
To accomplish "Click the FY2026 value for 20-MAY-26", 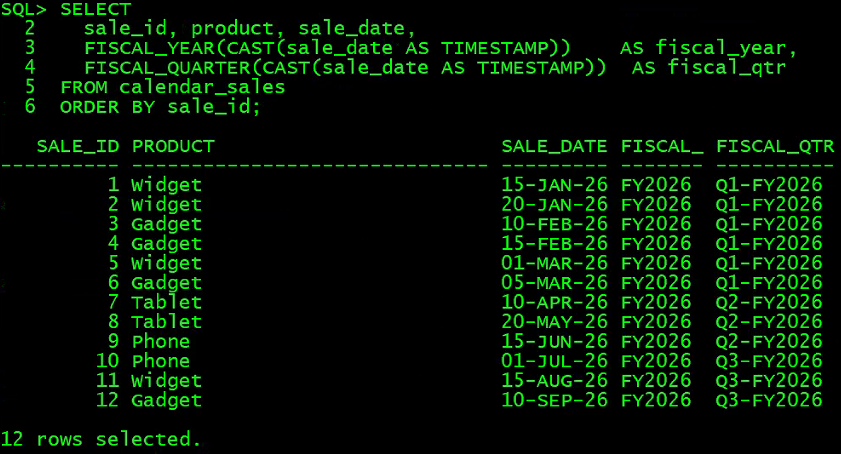I will coord(656,321).
